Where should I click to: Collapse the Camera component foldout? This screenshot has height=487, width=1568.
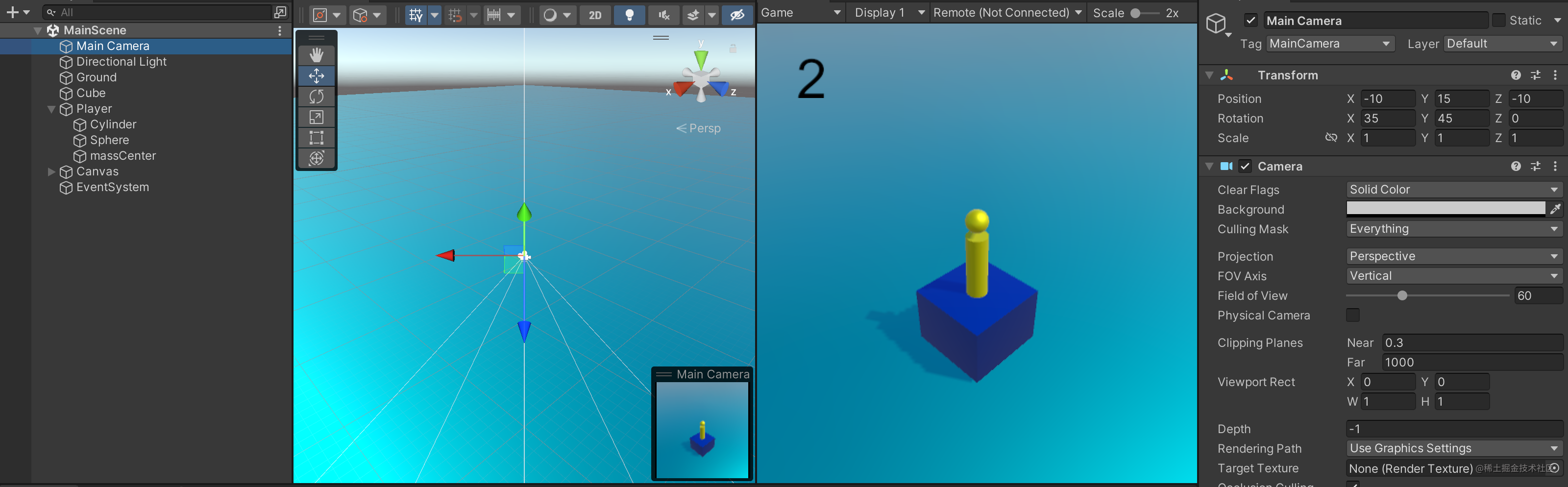[x=1209, y=166]
